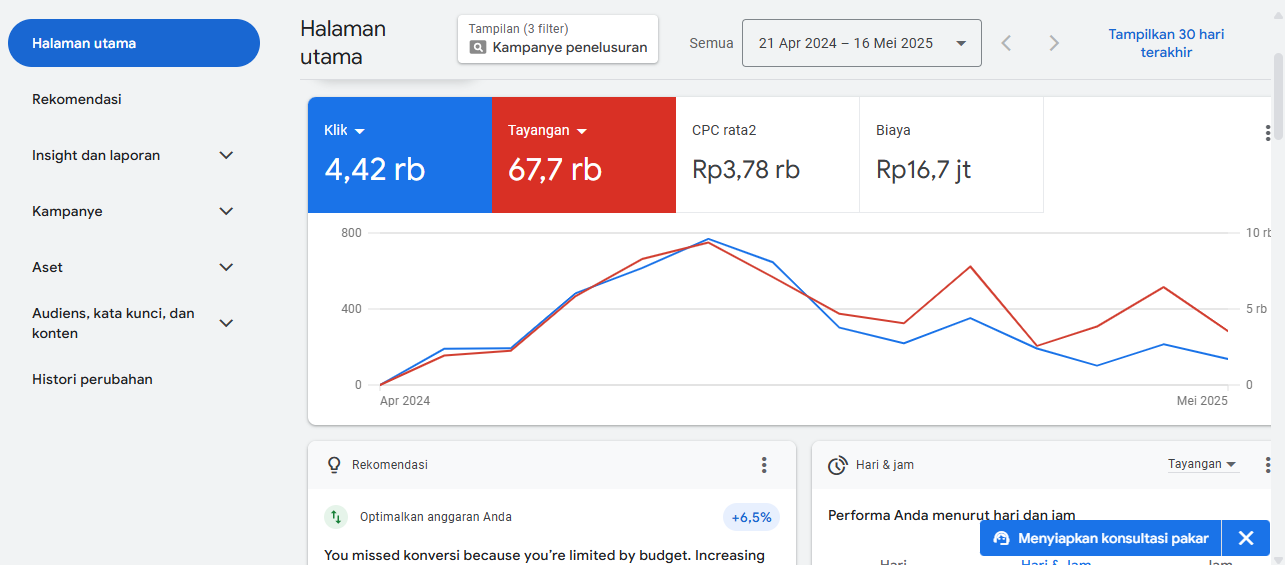The width and height of the screenshot is (1285, 565).
Task: Open Histori perubahan in the sidebar
Action: [92, 380]
